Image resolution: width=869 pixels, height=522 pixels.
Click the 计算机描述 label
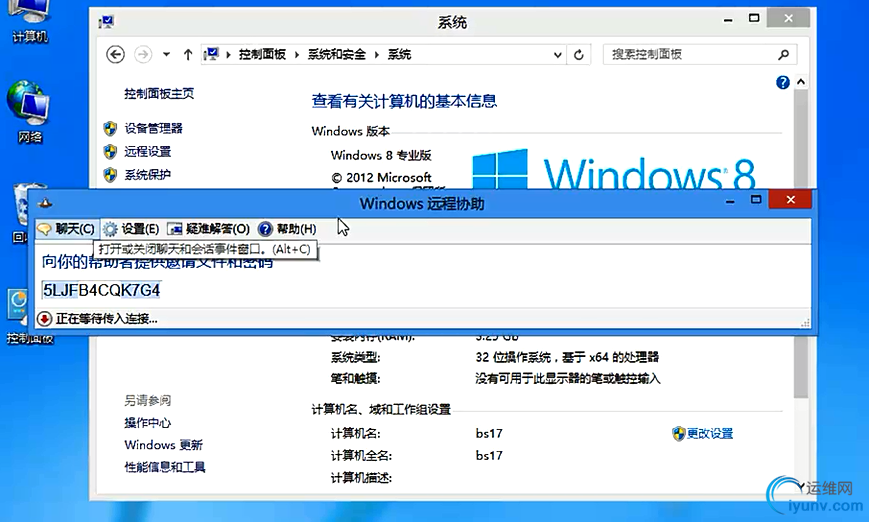click(x=361, y=478)
